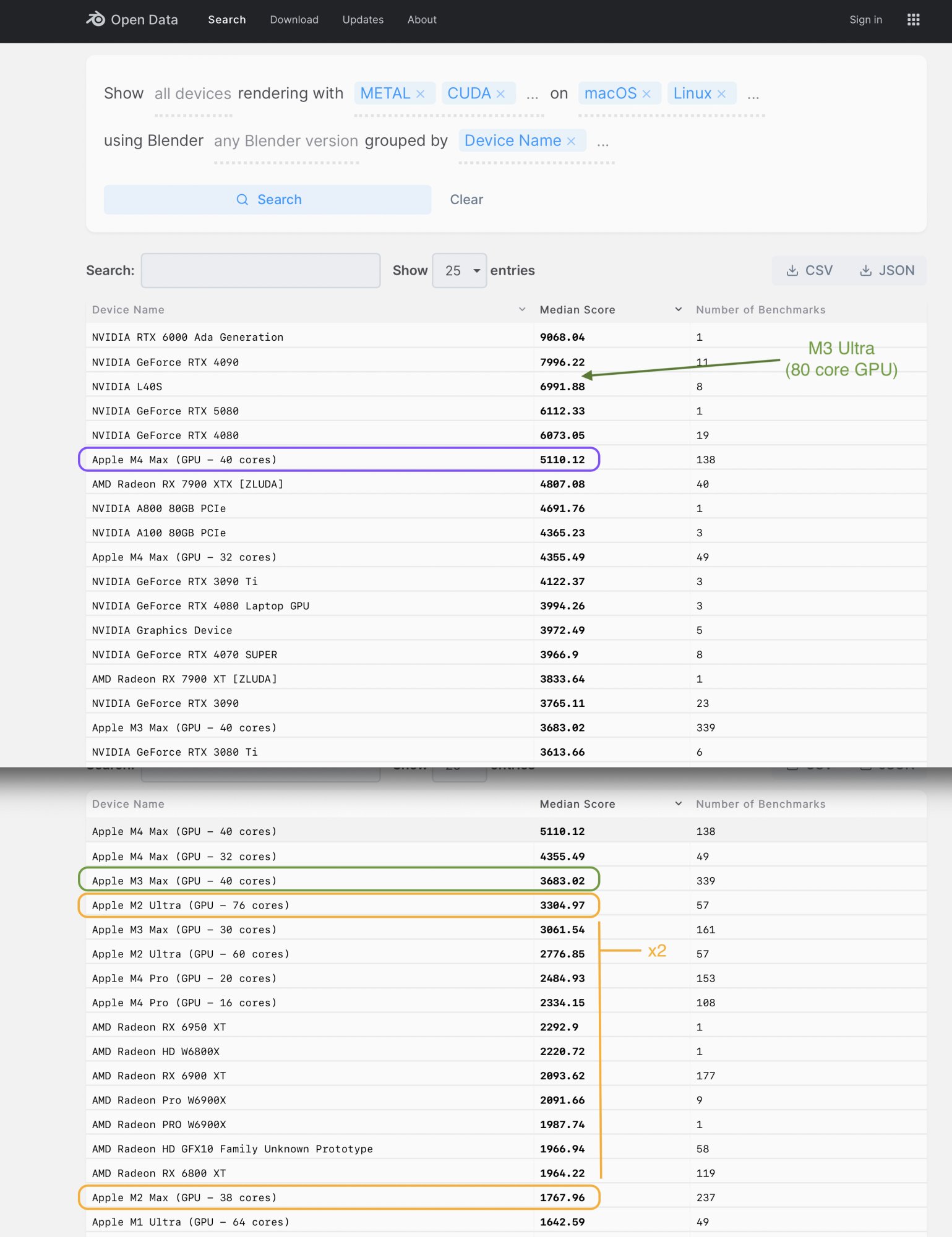Select AMD Radeon Pro W6900X score 2091.66
The width and height of the screenshot is (952, 1237).
[562, 1100]
